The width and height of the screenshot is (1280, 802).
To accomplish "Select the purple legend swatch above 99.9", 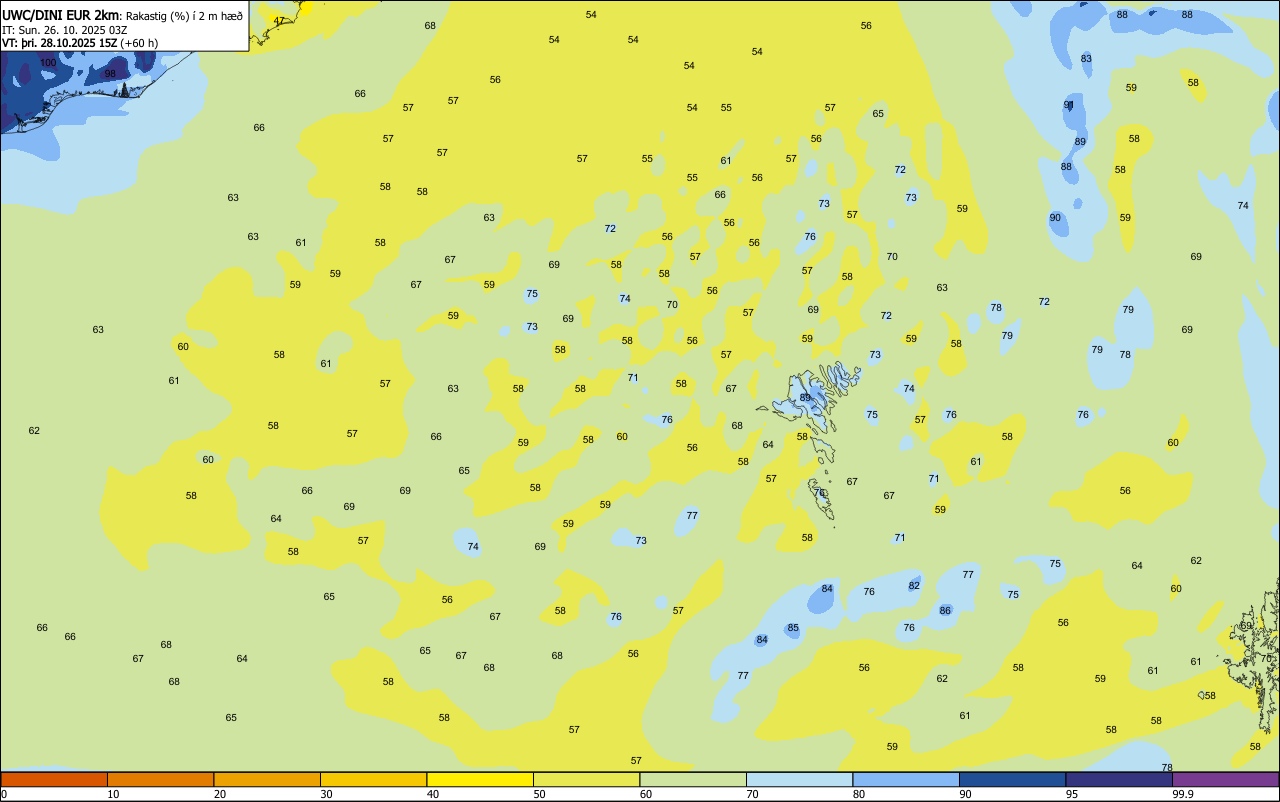I will click(x=1225, y=779).
